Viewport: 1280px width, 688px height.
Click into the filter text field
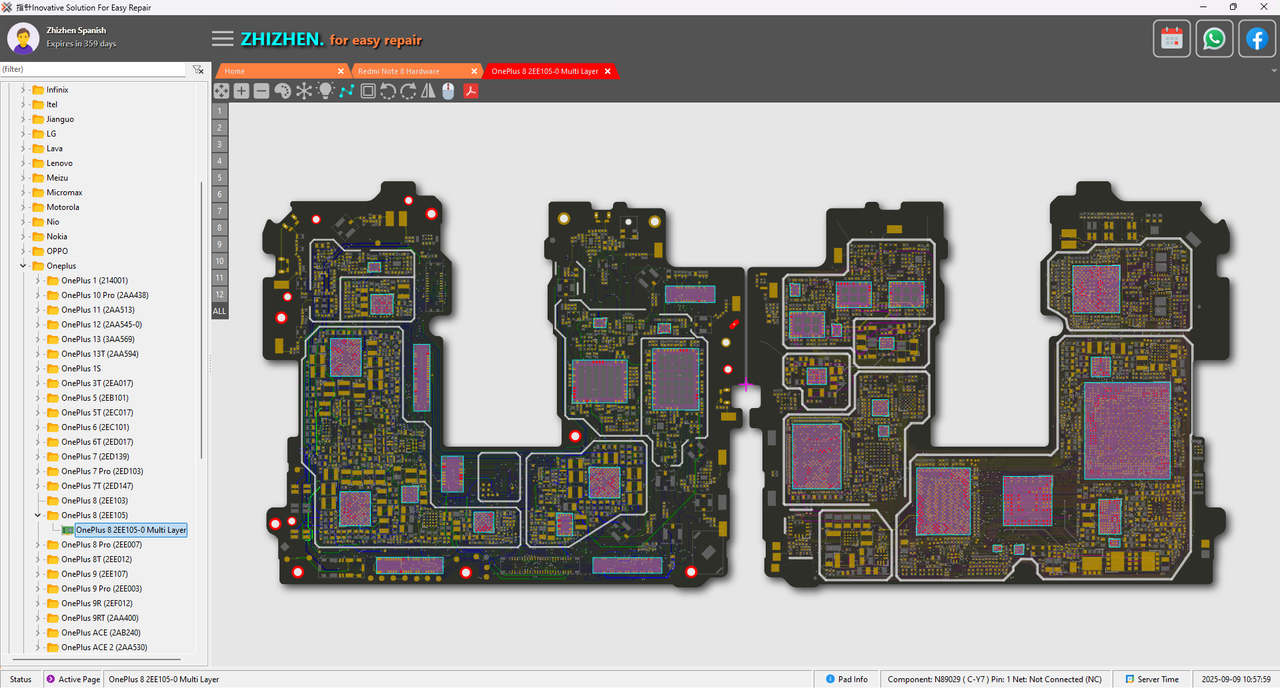click(x=93, y=70)
